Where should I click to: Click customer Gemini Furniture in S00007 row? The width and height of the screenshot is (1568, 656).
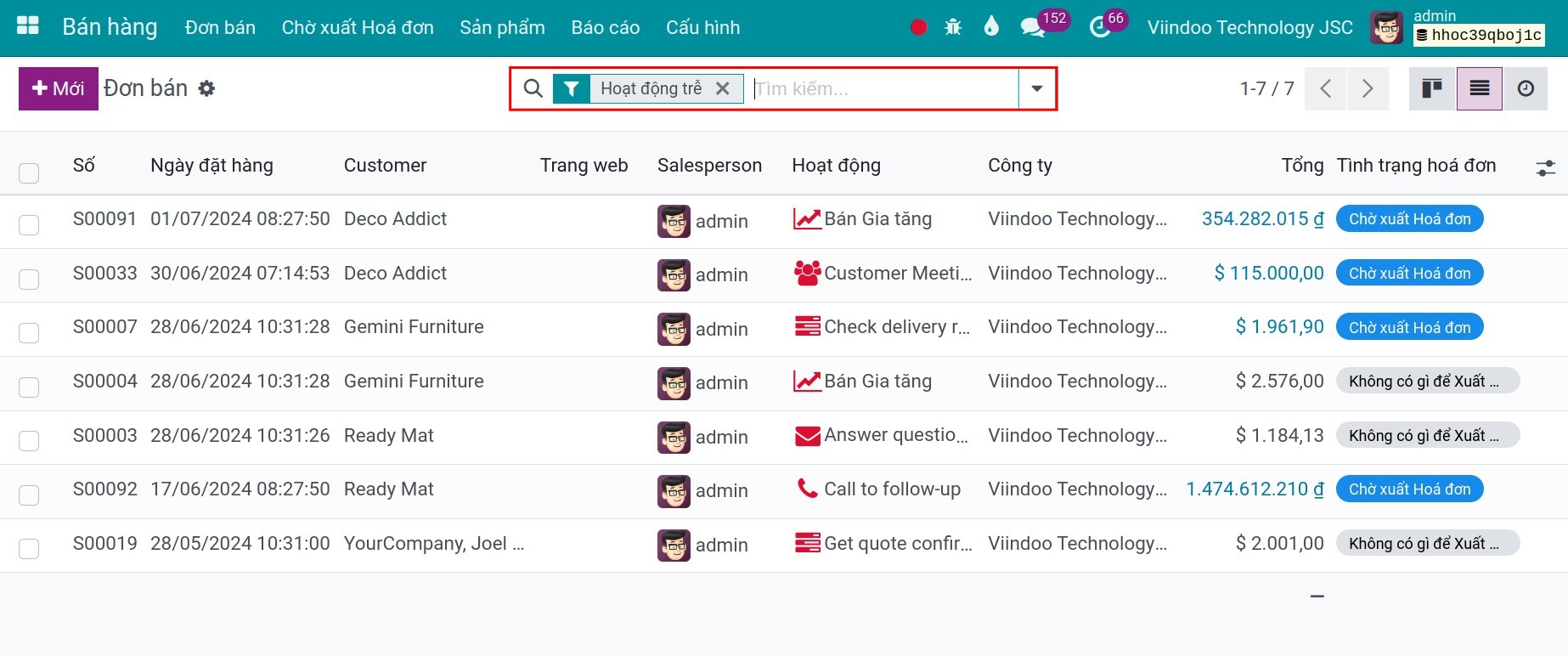414,326
